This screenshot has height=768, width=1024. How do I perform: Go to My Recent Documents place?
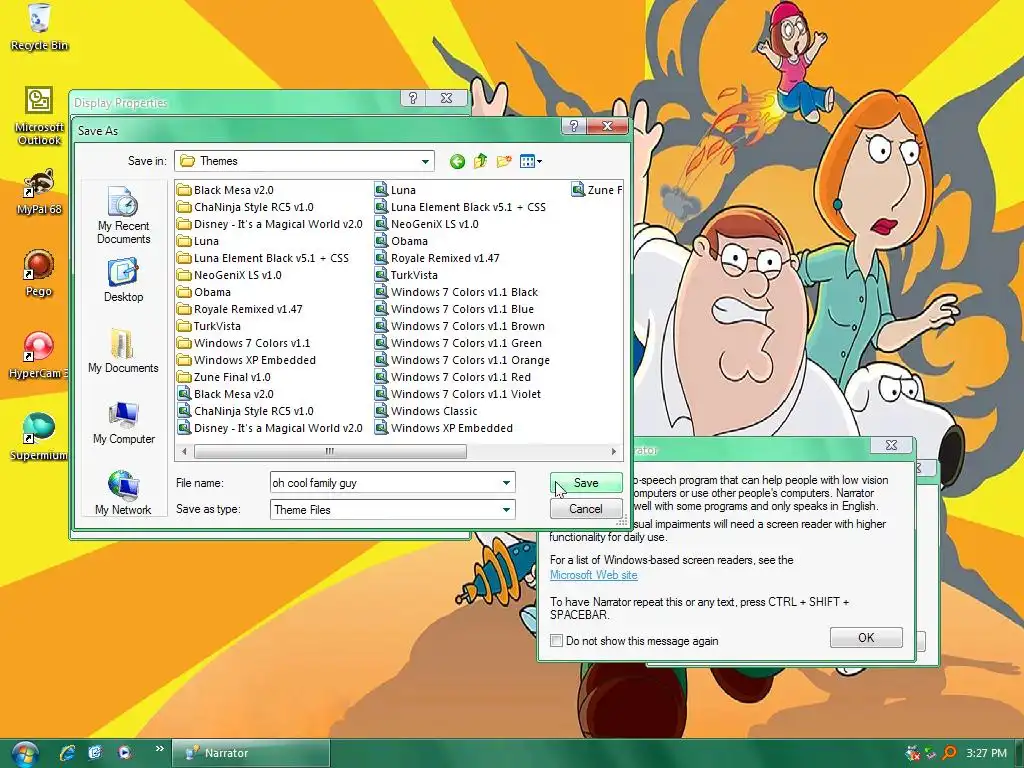pos(123,216)
